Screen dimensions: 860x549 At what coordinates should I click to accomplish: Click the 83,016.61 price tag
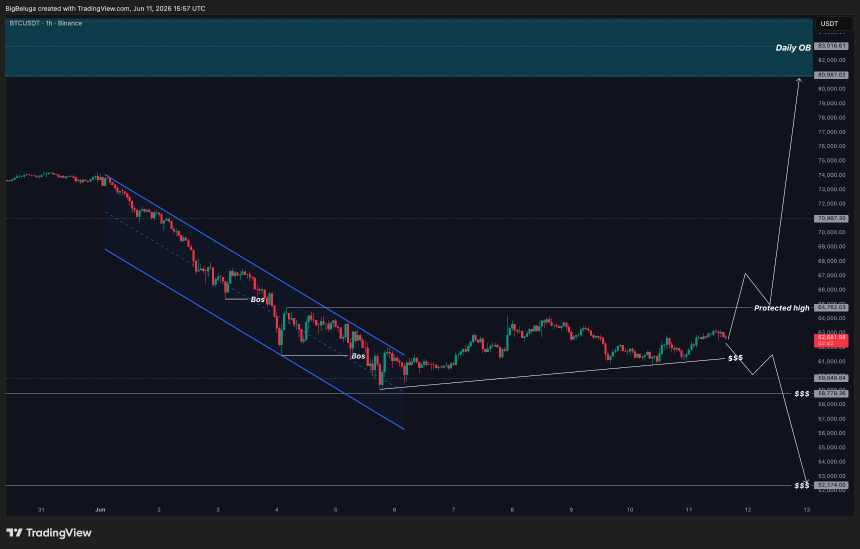click(x=831, y=46)
